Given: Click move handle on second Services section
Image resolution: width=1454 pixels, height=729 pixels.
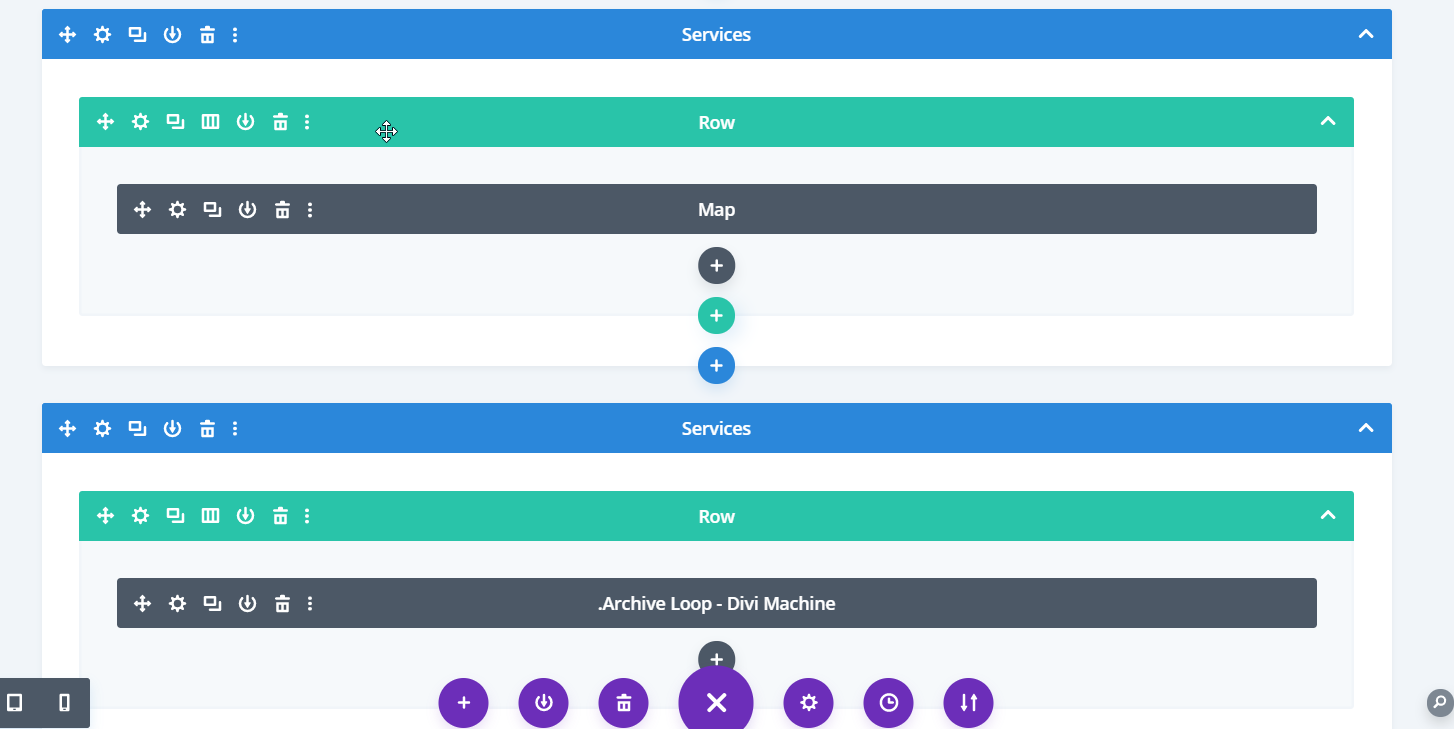Looking at the screenshot, I should [67, 429].
